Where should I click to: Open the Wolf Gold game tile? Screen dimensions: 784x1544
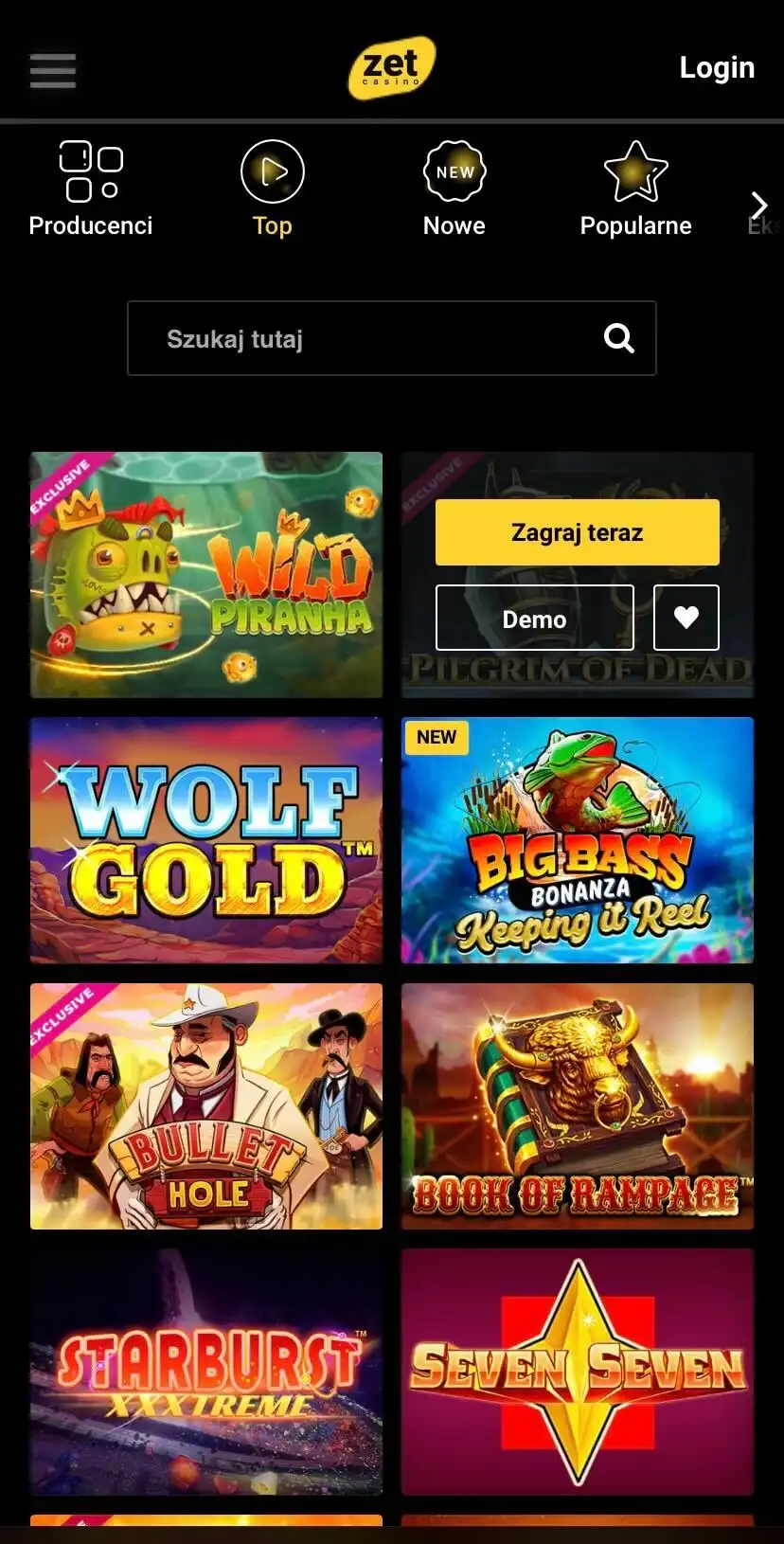click(206, 840)
